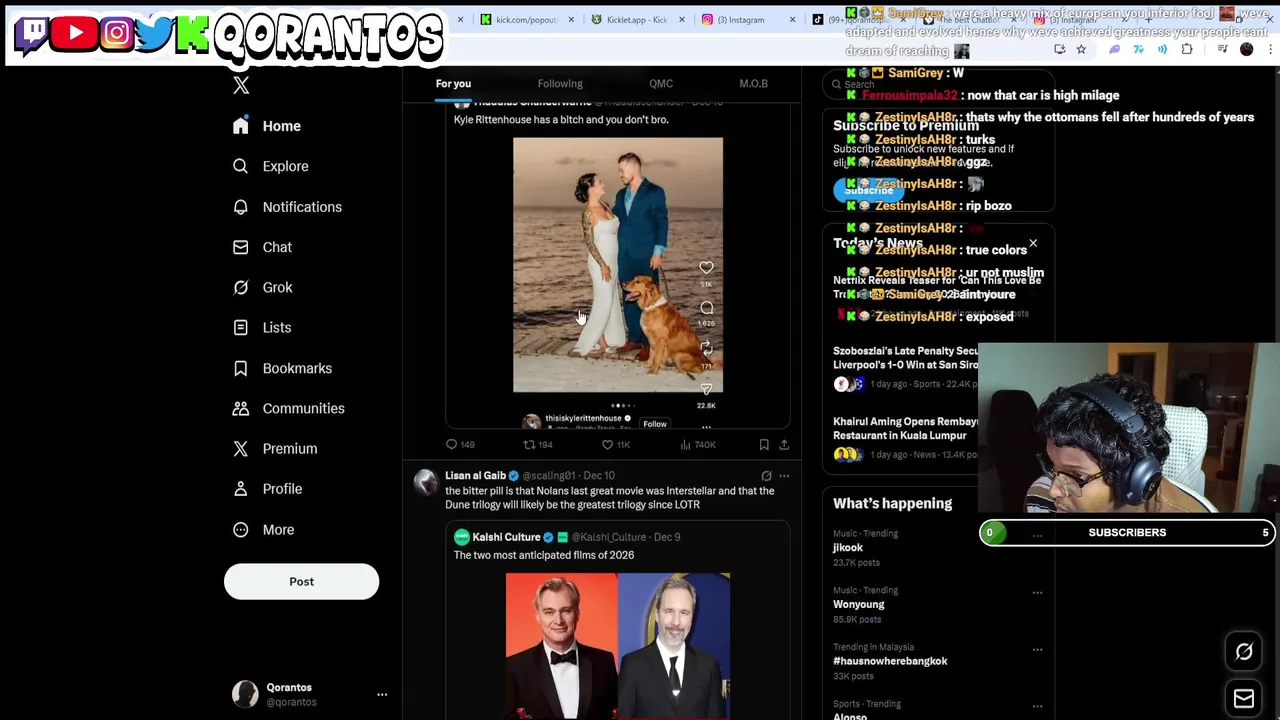This screenshot has height=720, width=1280.
Task: Click heart icon on embedded wedding video
Action: click(x=706, y=267)
